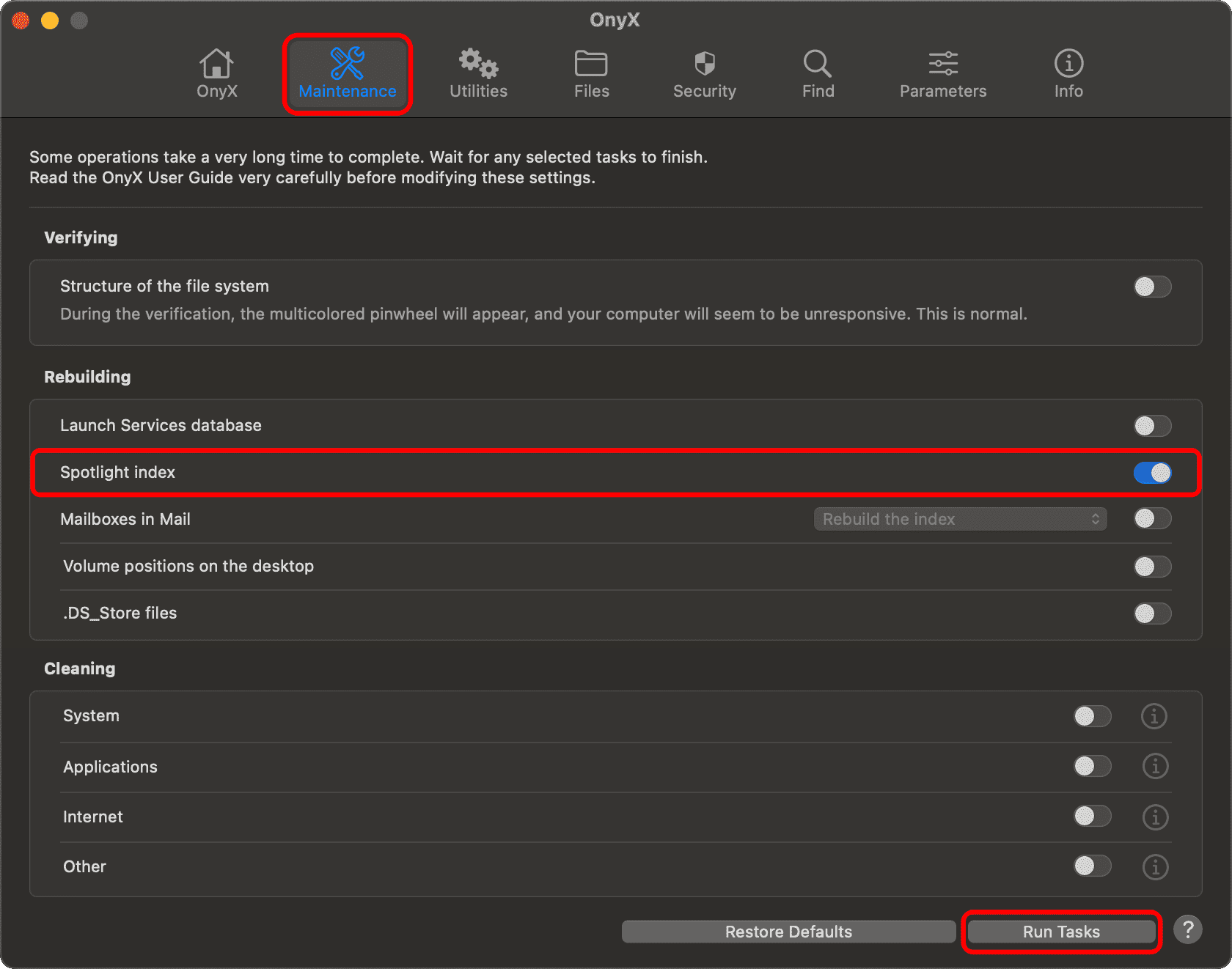Screen dimensions: 1232x969
Task: Open the OnyX home icon
Action: [x=216, y=65]
